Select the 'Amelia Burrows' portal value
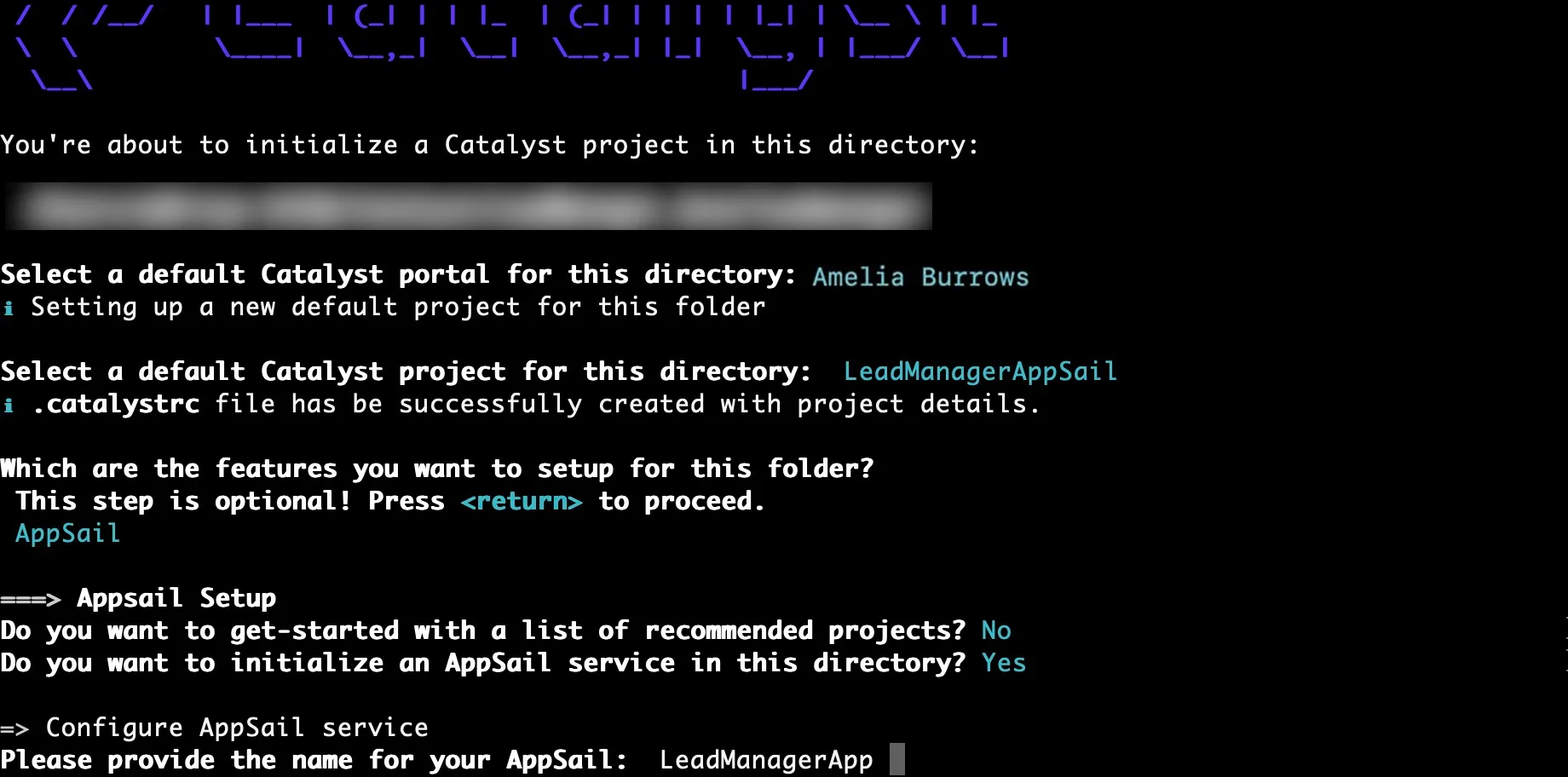 [x=920, y=277]
